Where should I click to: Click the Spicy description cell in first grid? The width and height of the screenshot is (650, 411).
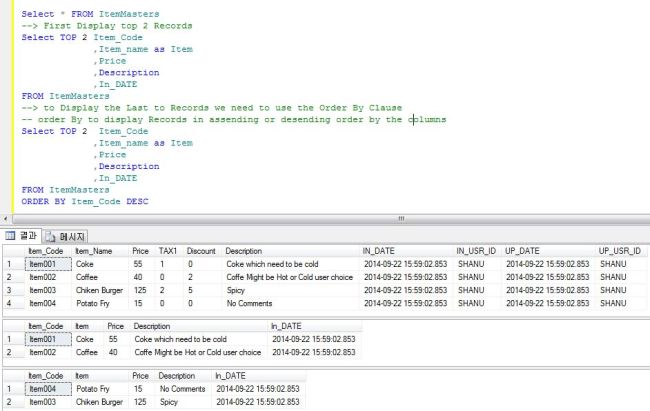pos(291,290)
